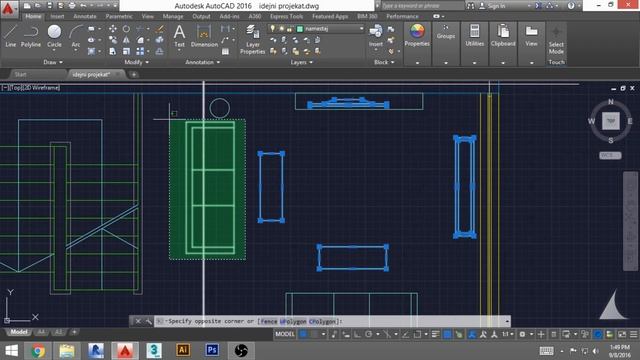Expand the Draw panel dropdown
640x360 pixels.
click(53, 62)
